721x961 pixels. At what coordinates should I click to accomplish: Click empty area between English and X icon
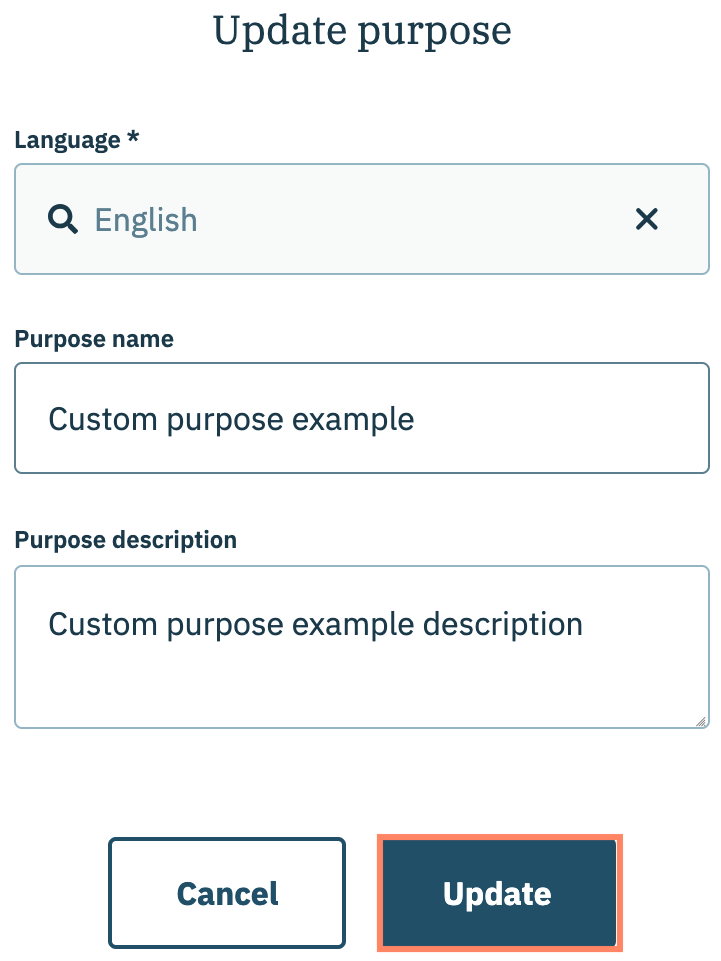(x=420, y=220)
